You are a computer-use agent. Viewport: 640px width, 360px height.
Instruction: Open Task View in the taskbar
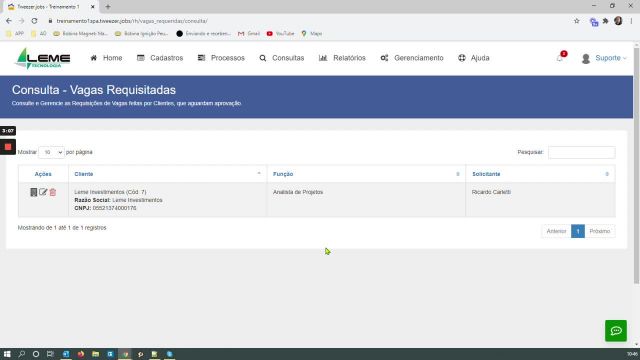50,354
